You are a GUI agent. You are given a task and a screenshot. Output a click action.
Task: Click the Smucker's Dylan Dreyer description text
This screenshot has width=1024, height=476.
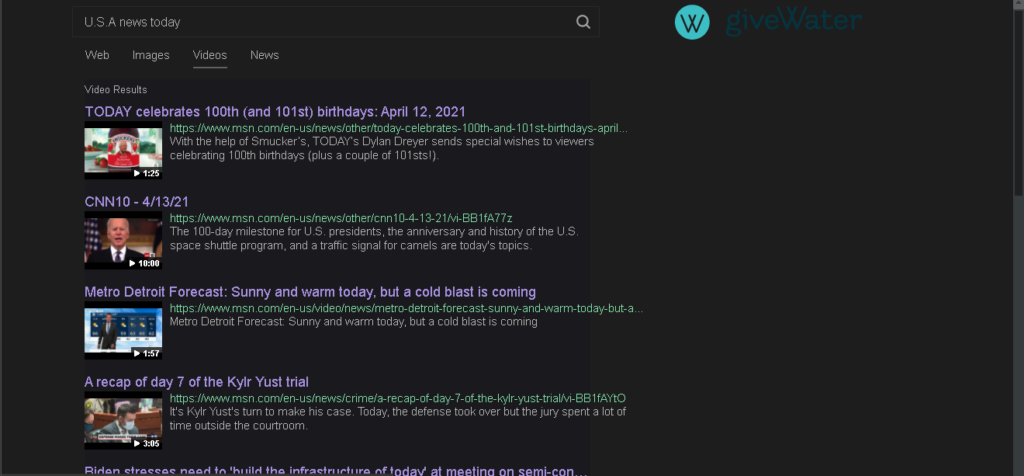pyautogui.click(x=382, y=148)
